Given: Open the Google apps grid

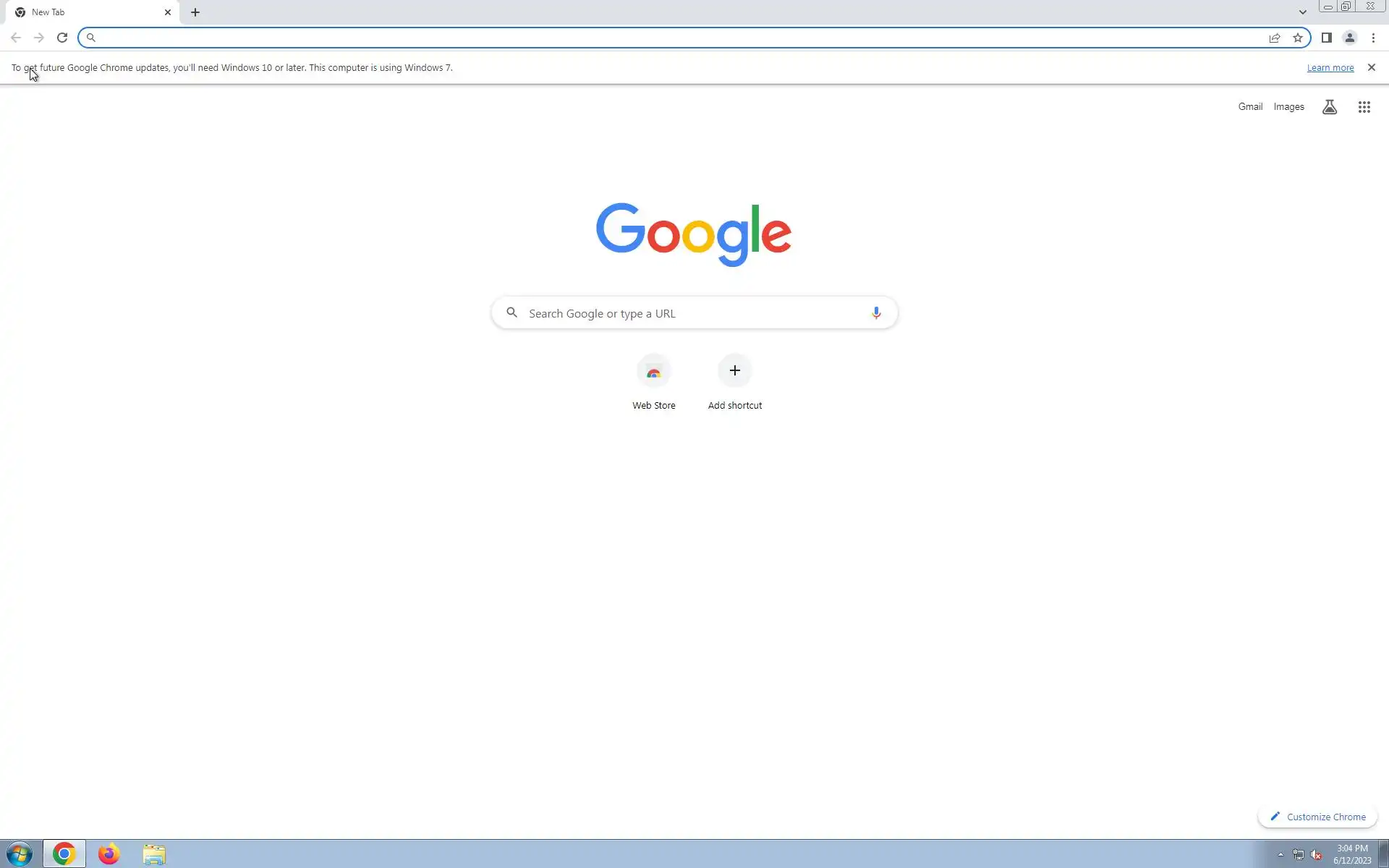Looking at the screenshot, I should [1364, 107].
